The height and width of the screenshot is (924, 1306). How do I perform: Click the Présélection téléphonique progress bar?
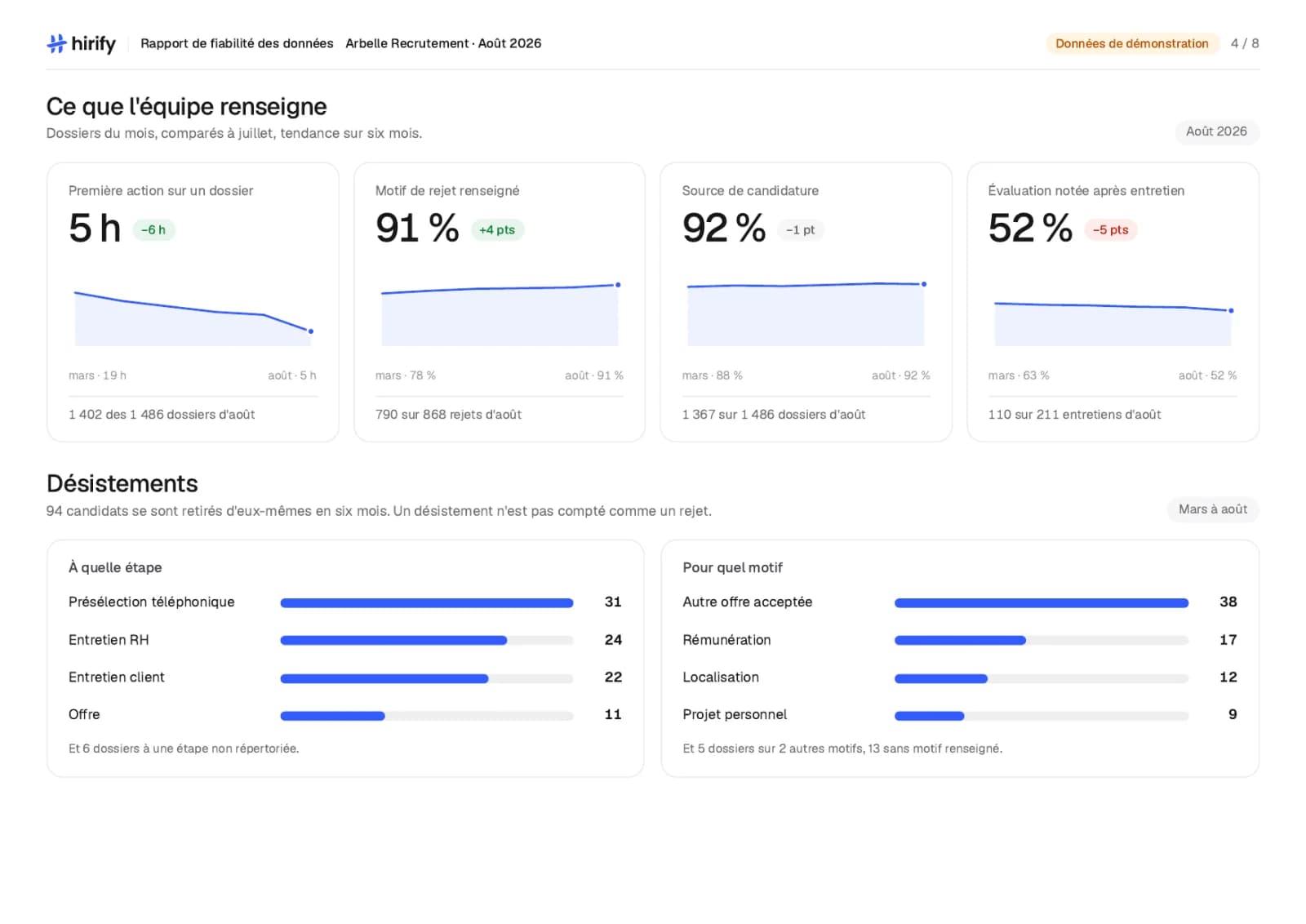point(427,603)
